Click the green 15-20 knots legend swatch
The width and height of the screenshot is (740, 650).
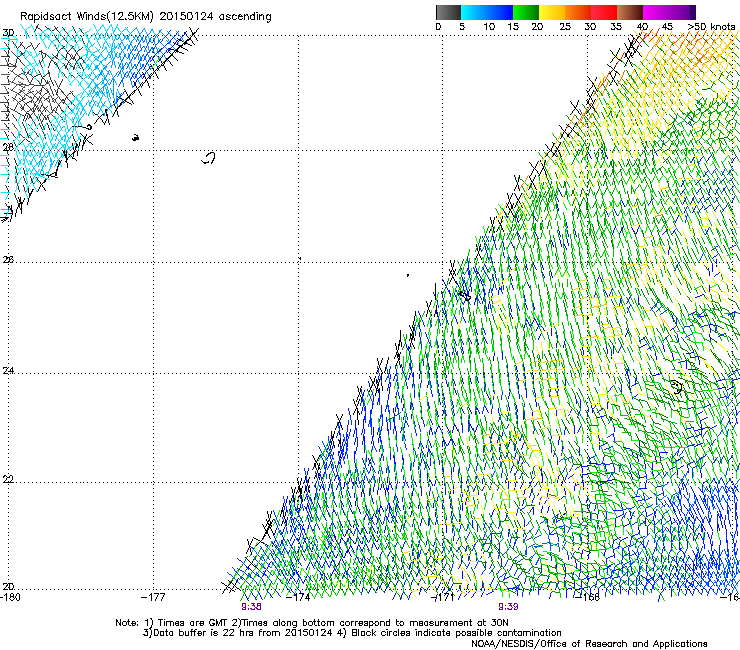point(526,12)
